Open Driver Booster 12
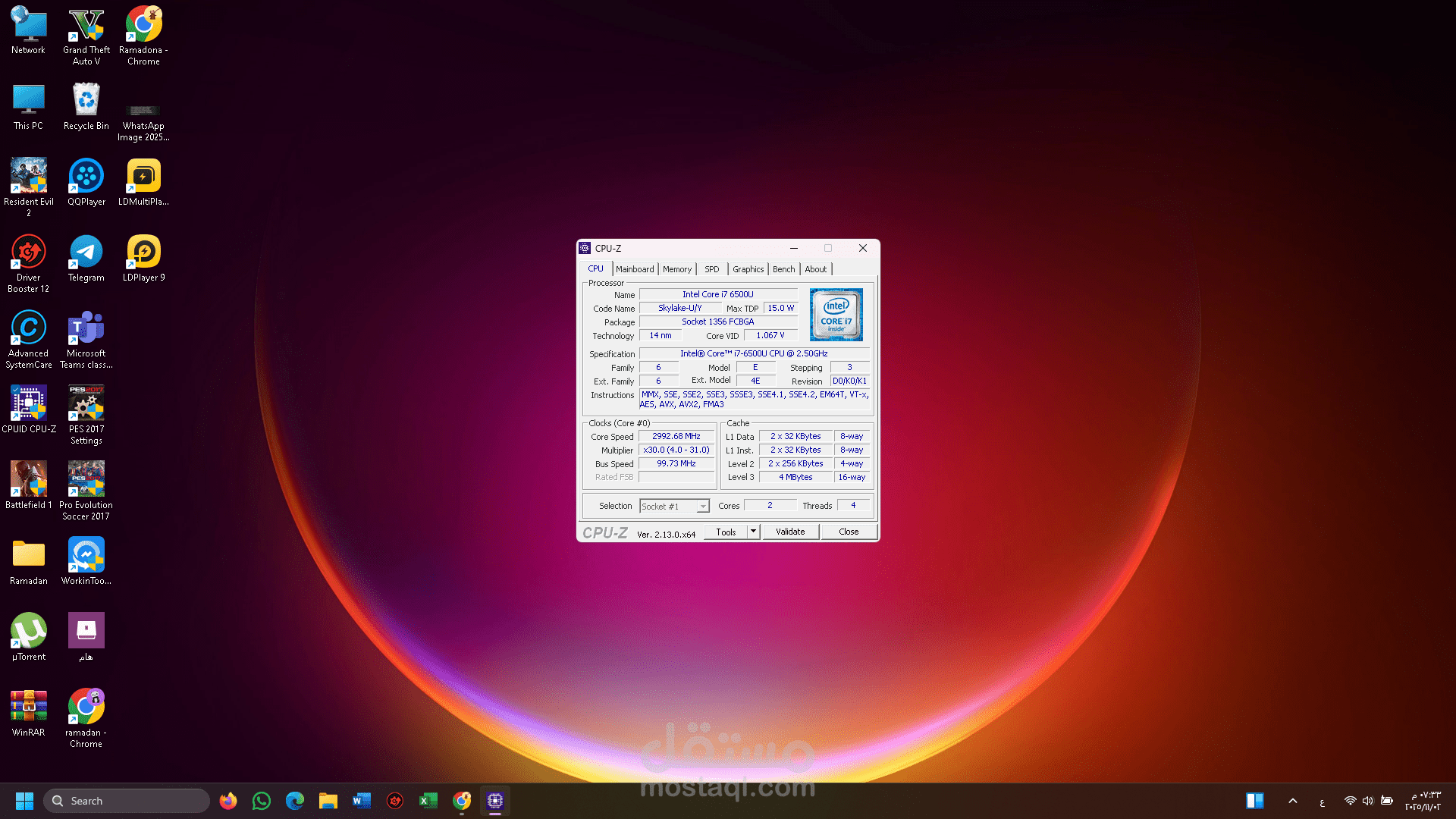Image resolution: width=1456 pixels, height=819 pixels. (29, 262)
